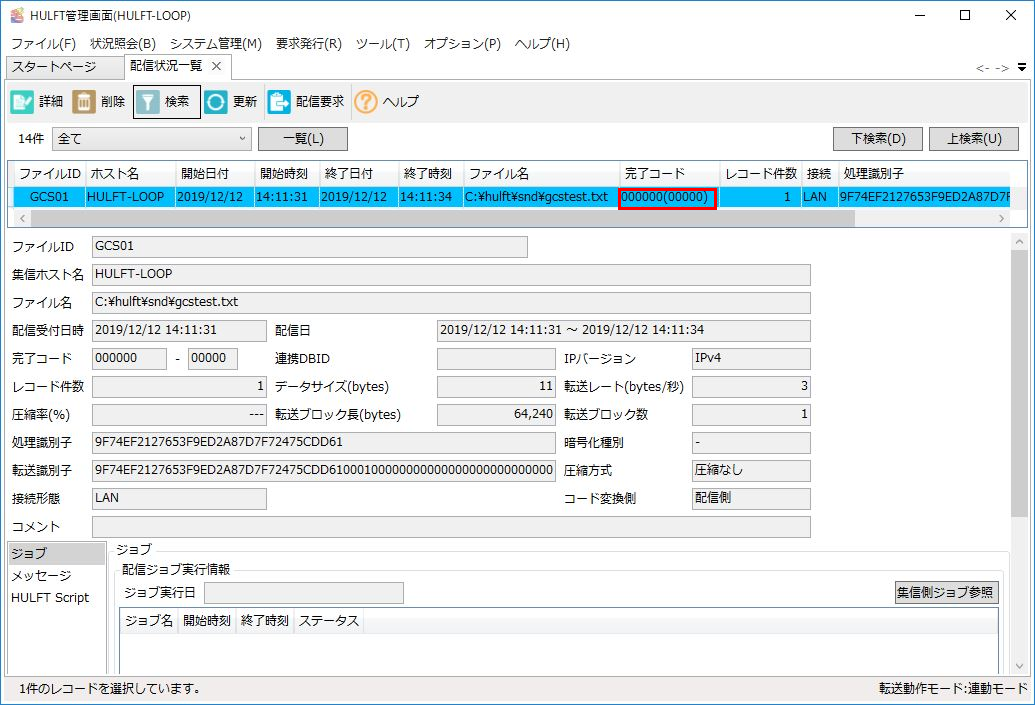Screen dimensions: 1035x705
Task: Click the 圧縮方式 field showing 圧縮なし
Action: 751,471
